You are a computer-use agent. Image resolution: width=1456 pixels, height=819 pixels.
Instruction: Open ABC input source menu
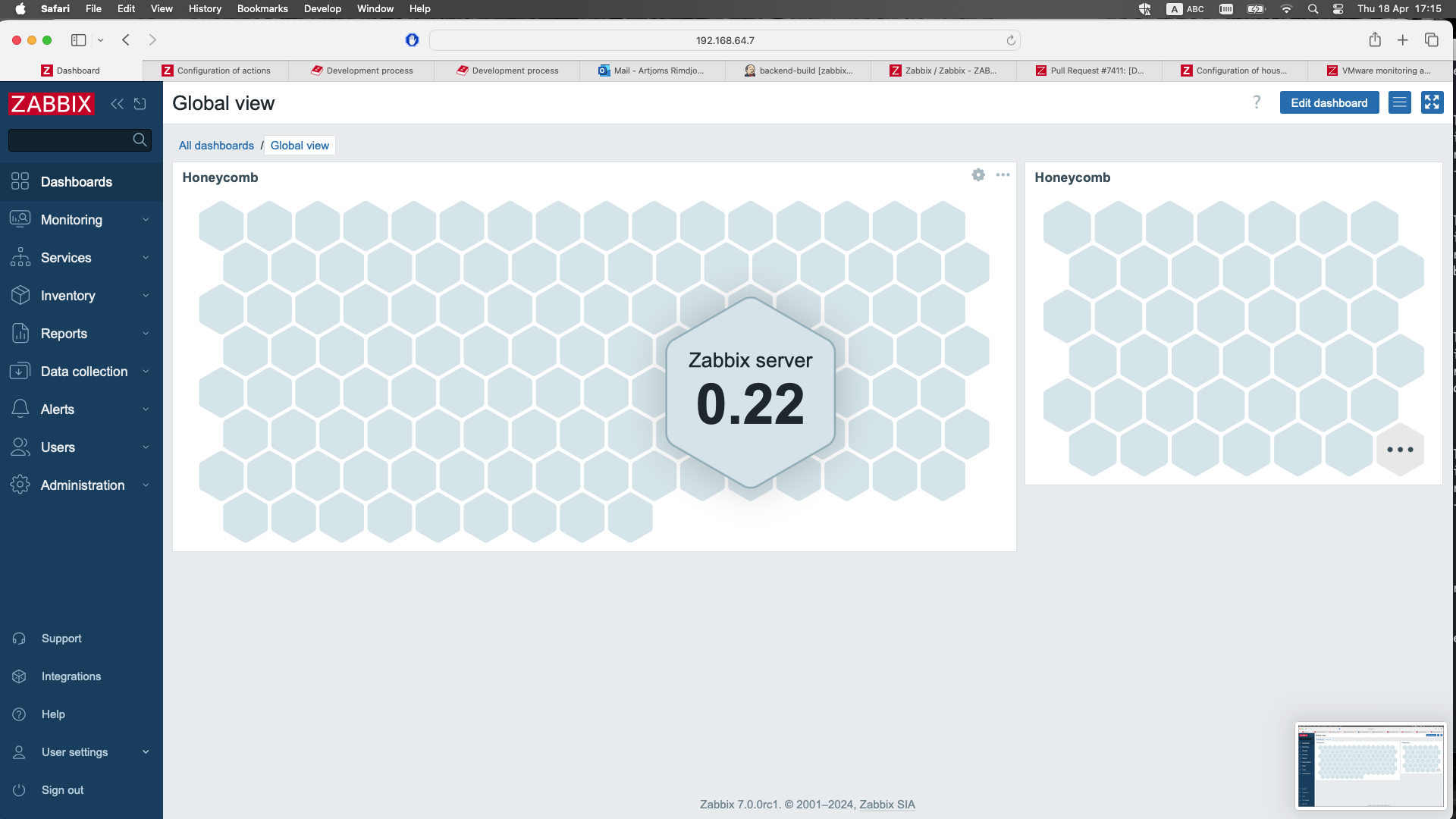point(1186,9)
